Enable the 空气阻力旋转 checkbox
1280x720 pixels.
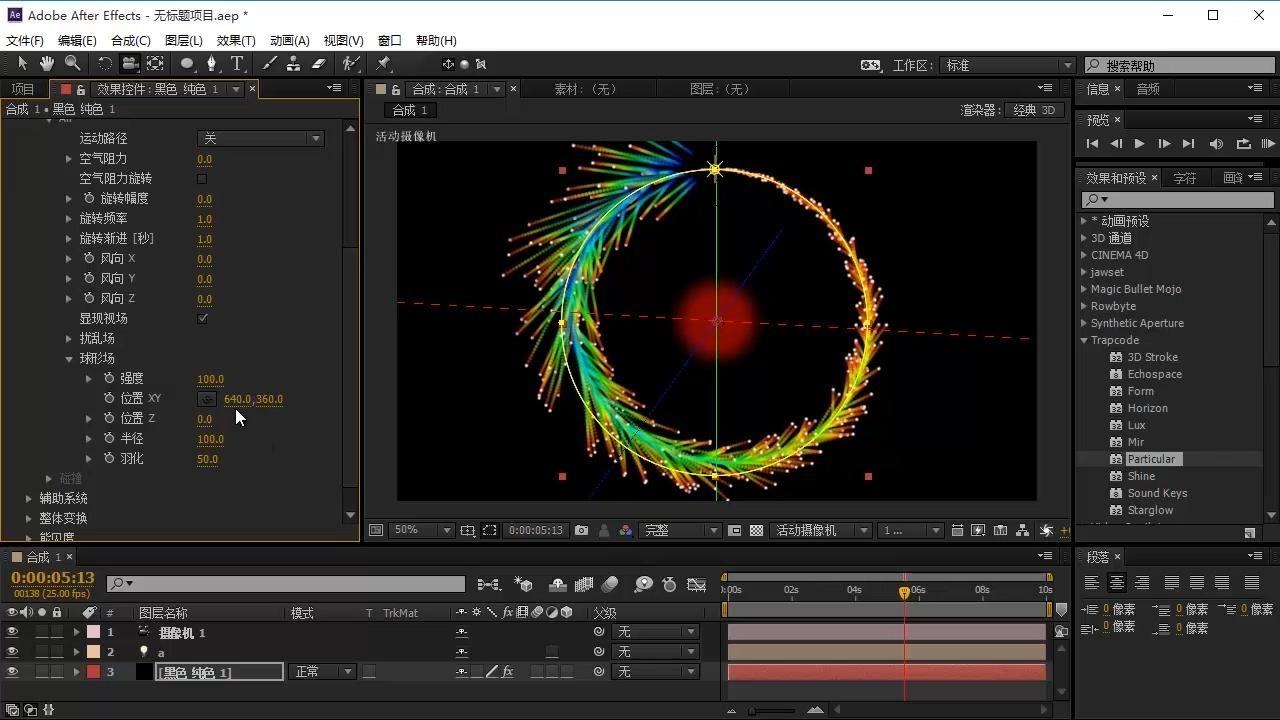202,179
